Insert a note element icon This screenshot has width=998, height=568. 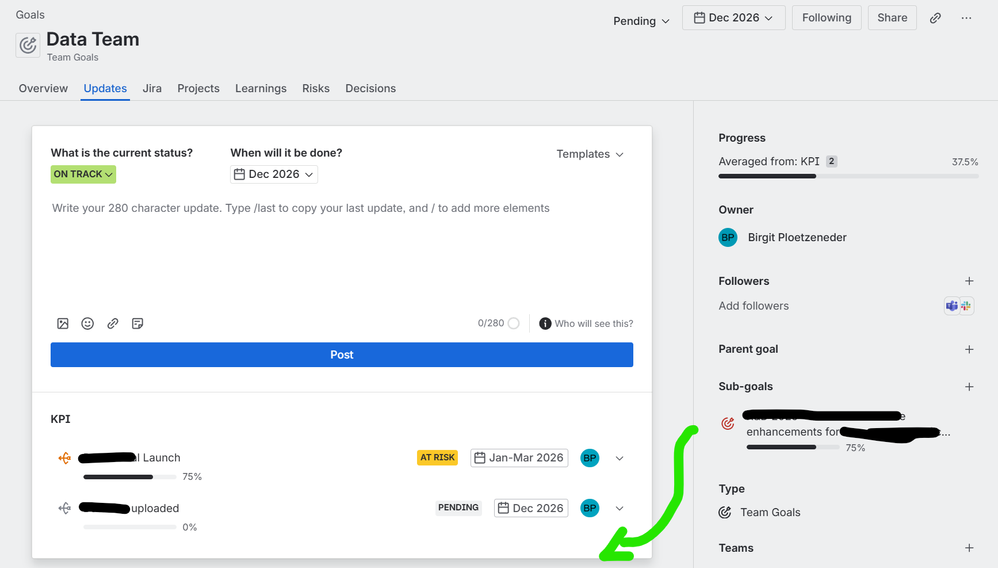tap(137, 323)
